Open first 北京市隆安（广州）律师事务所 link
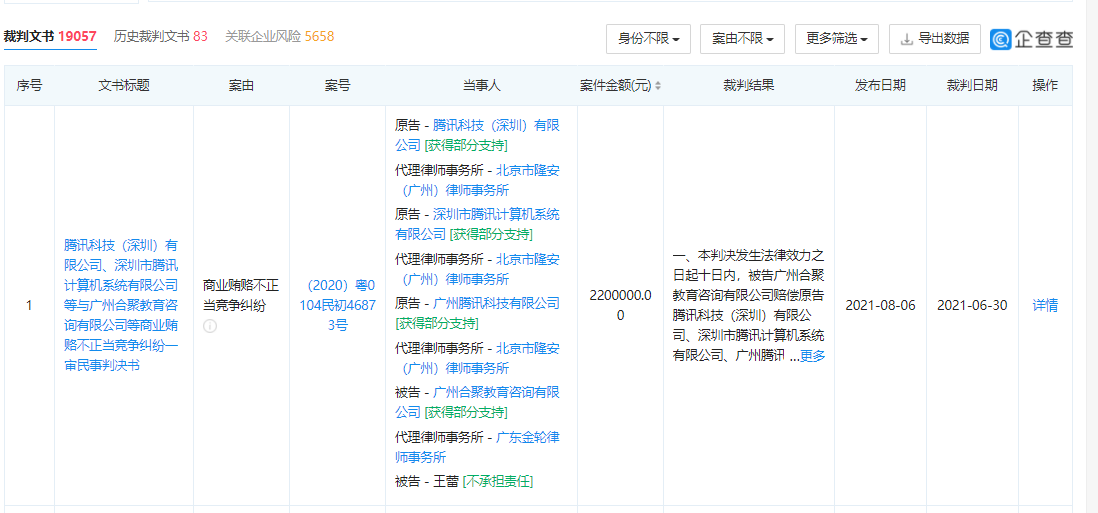Screen dimensions: 1098x513 478,180
